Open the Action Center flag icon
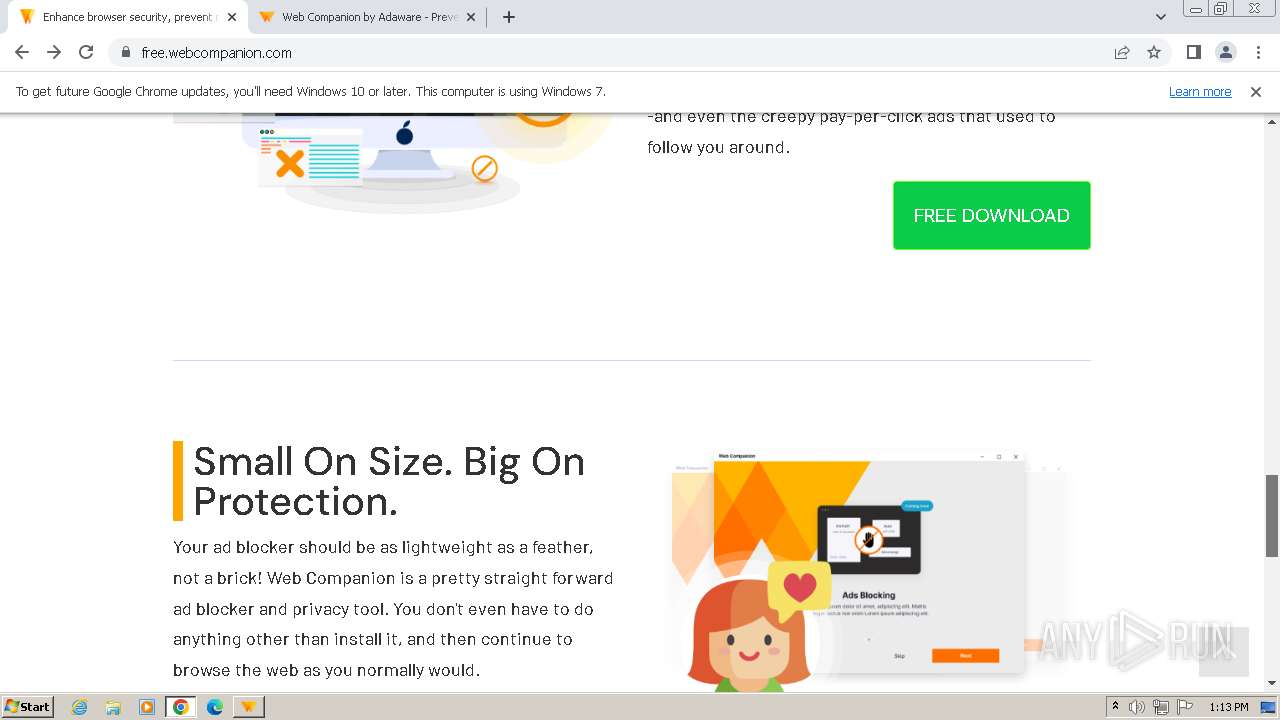Image resolution: width=1280 pixels, height=720 pixels. click(1184, 707)
